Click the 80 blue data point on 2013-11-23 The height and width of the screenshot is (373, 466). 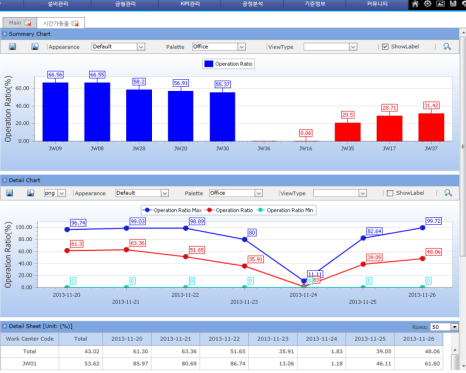click(245, 239)
